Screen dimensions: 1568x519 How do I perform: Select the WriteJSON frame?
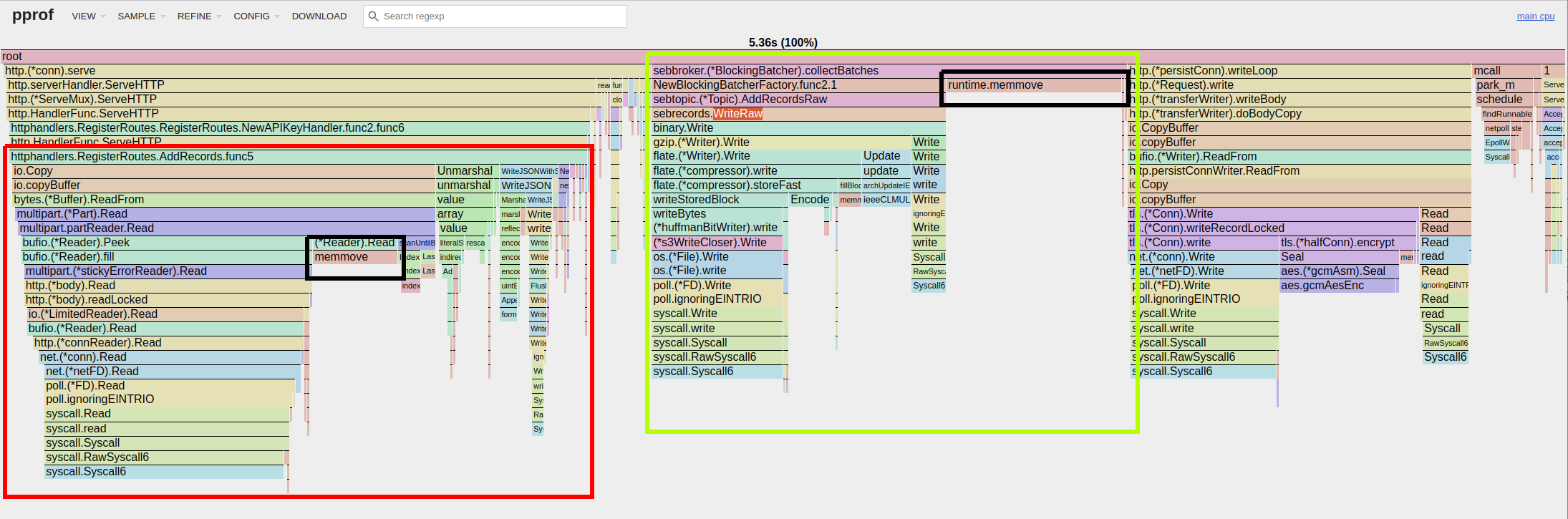point(528,185)
